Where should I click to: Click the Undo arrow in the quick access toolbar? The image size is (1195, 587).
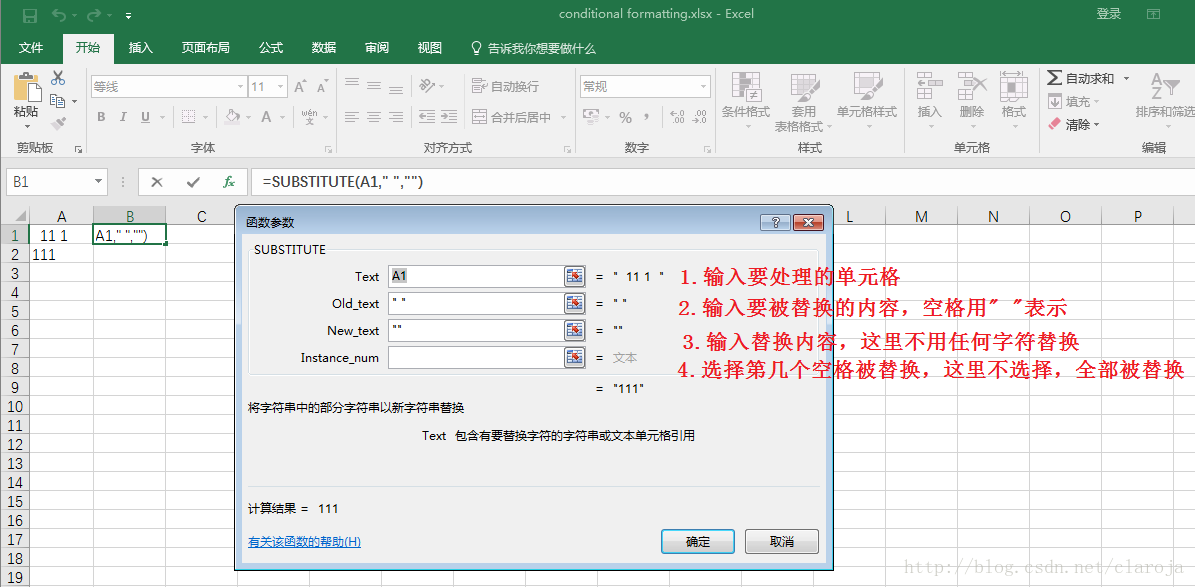(x=59, y=15)
